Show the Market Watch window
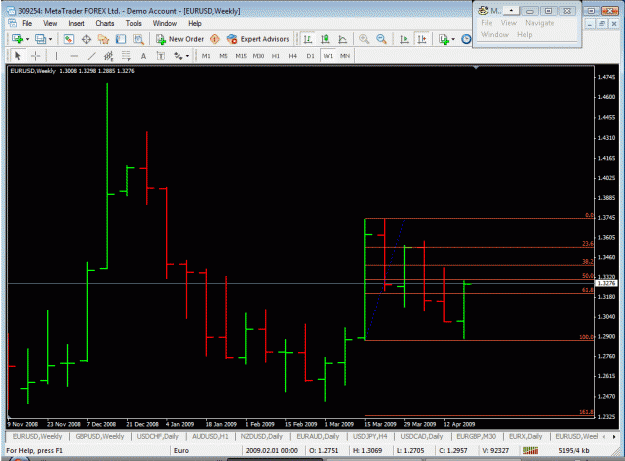Viewport: 625px width, 461px height. pos(69,39)
